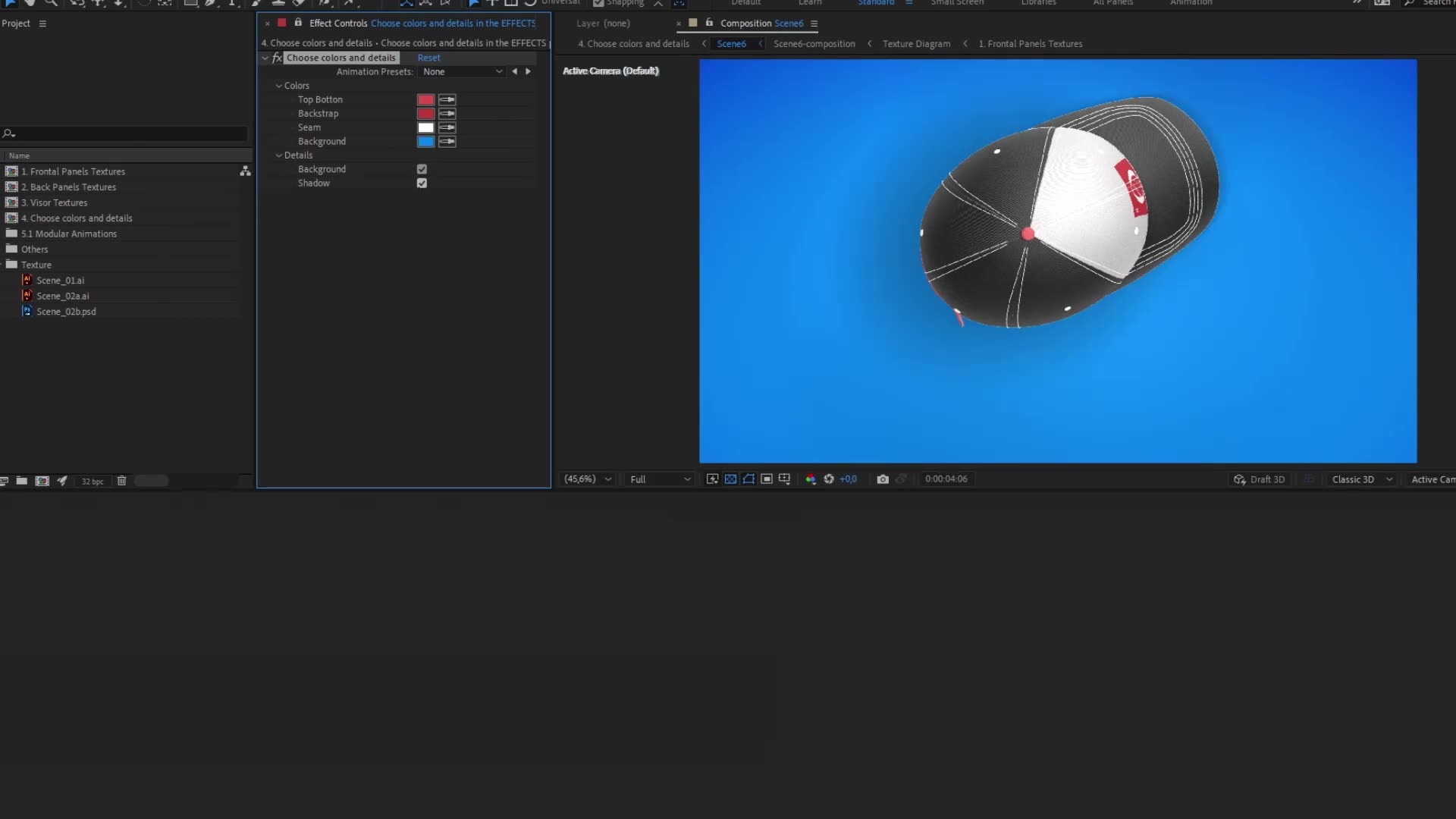Collapse the Colors property group
The image size is (1456, 819).
[x=280, y=85]
